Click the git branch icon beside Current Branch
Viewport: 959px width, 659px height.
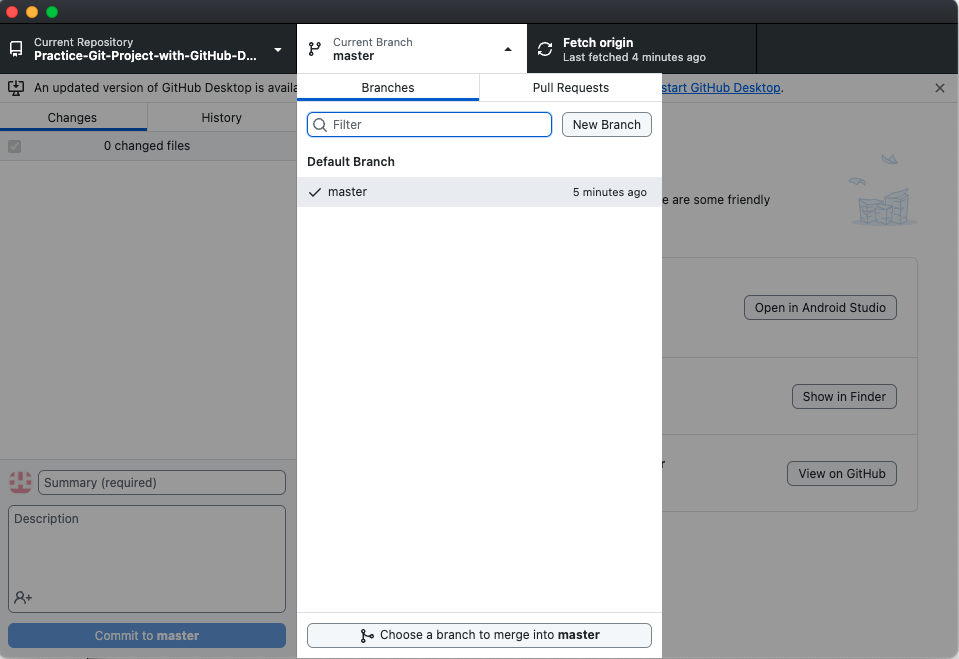315,49
